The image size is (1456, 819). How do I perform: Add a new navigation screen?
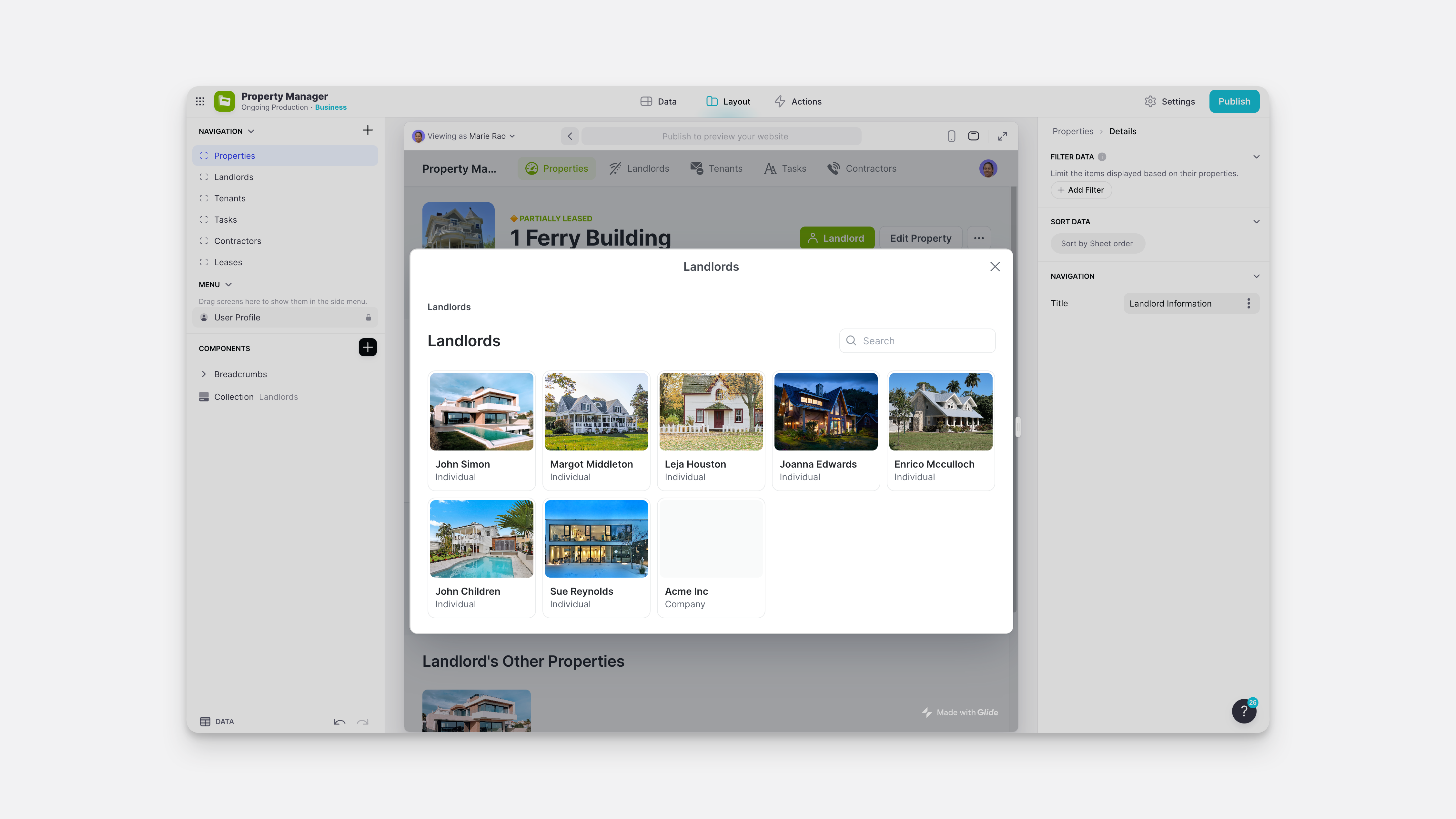point(368,130)
